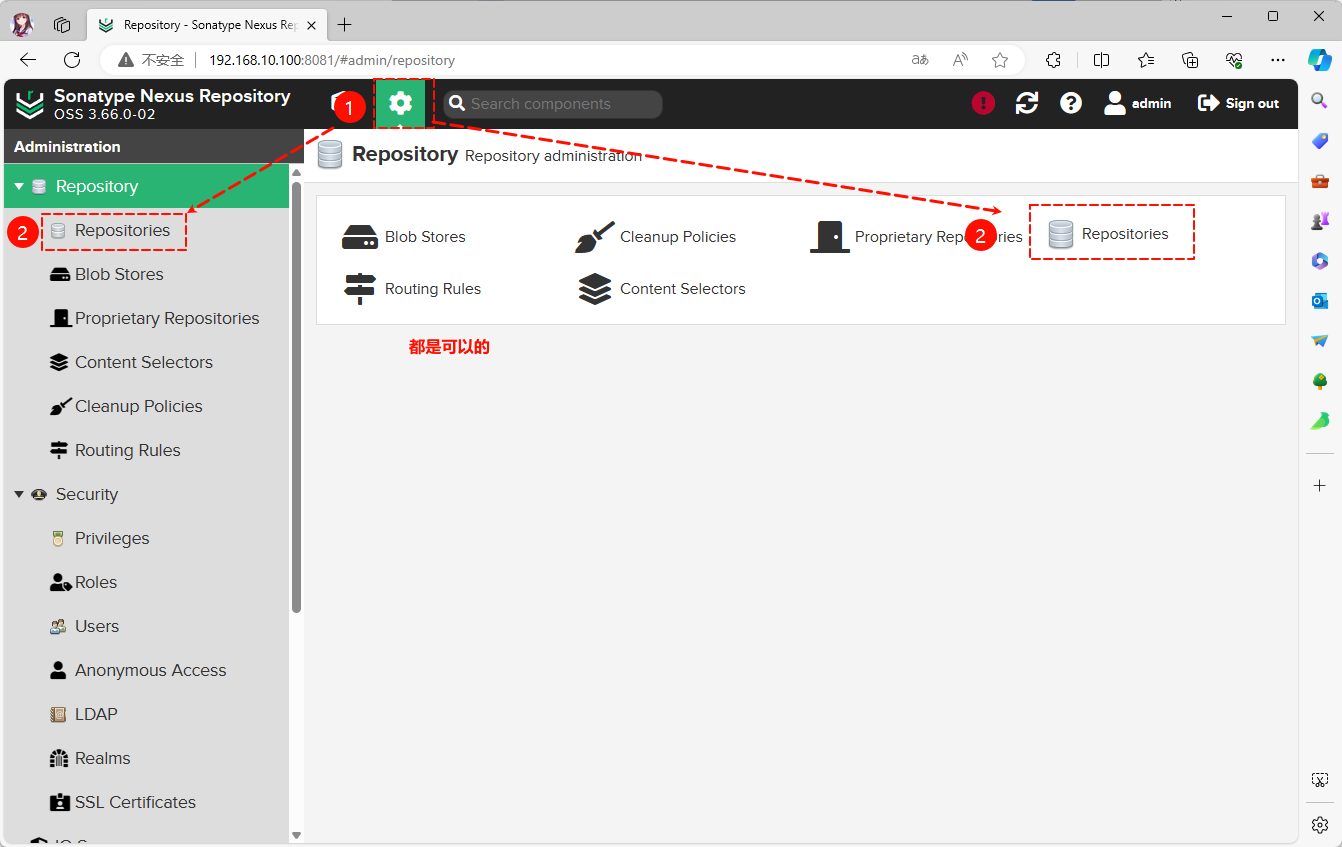Viewport: 1342px width, 847px height.
Task: Open the Repositories tile in main panel
Action: click(1109, 234)
